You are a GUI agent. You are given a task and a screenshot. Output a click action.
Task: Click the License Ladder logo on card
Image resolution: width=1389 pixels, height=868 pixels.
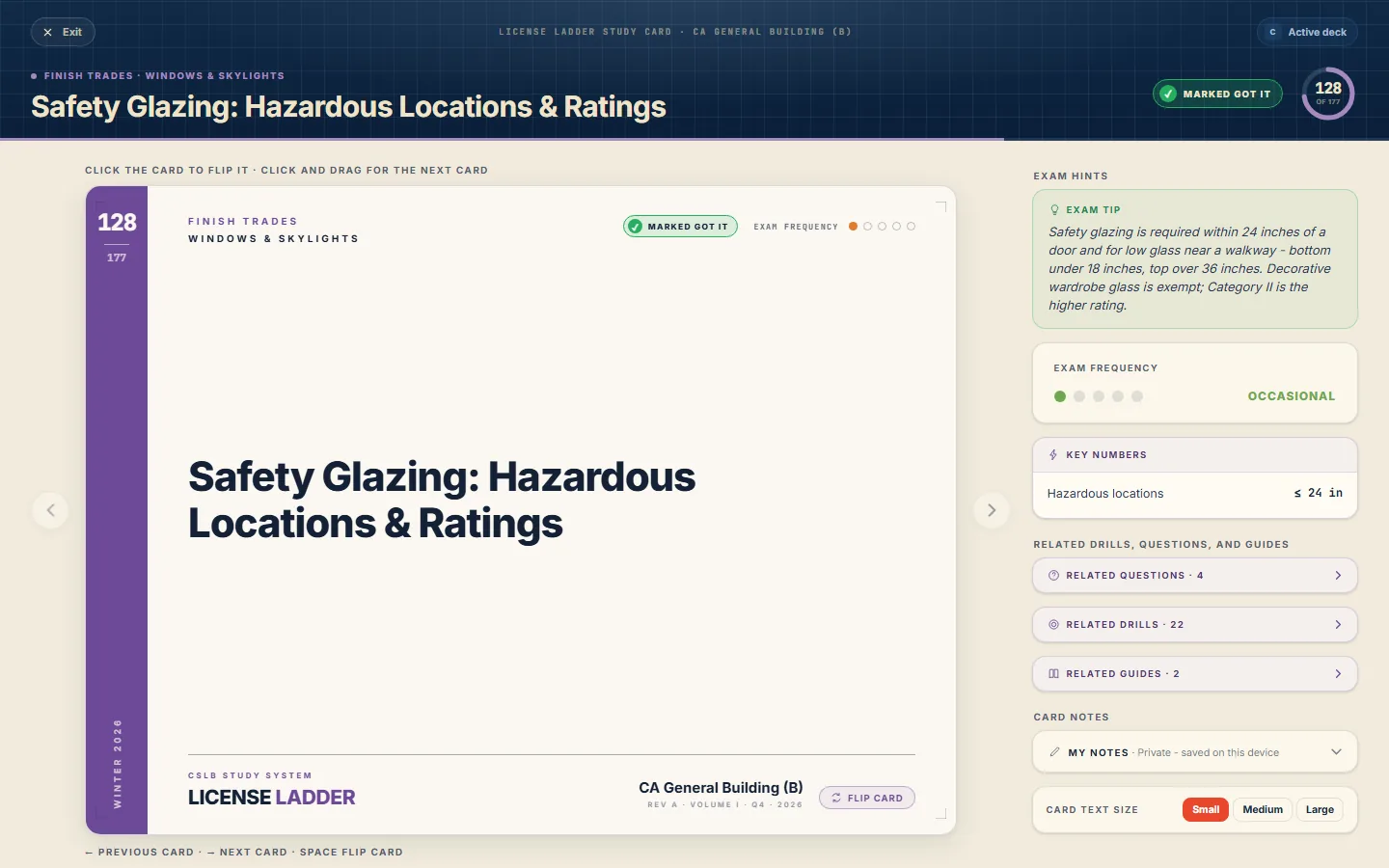point(272,798)
